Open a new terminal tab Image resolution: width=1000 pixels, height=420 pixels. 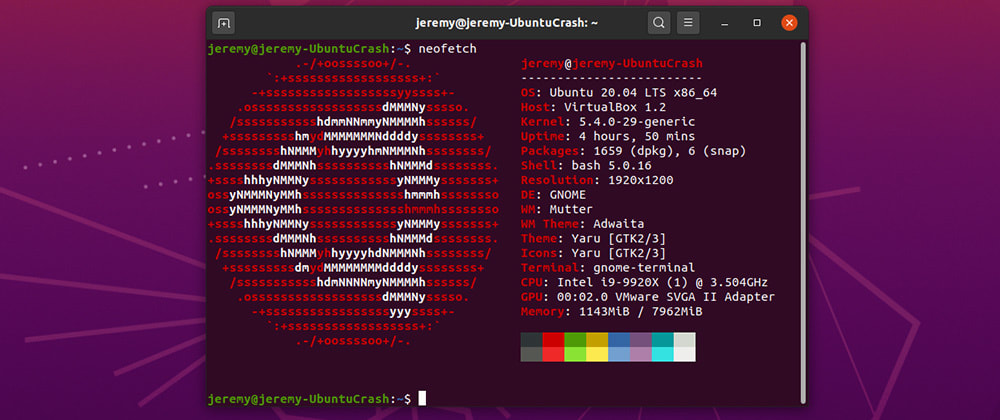(x=223, y=24)
